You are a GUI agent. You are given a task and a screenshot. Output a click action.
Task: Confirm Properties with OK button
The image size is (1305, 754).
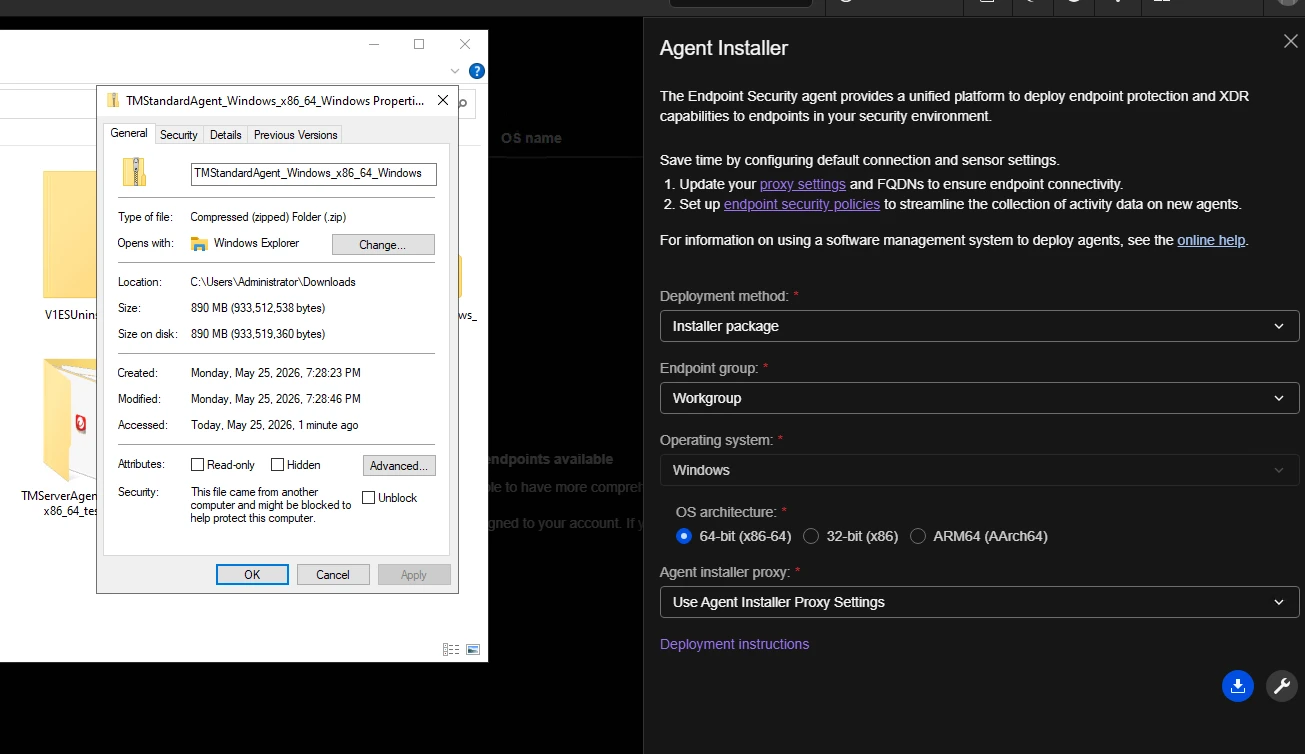[x=252, y=574]
